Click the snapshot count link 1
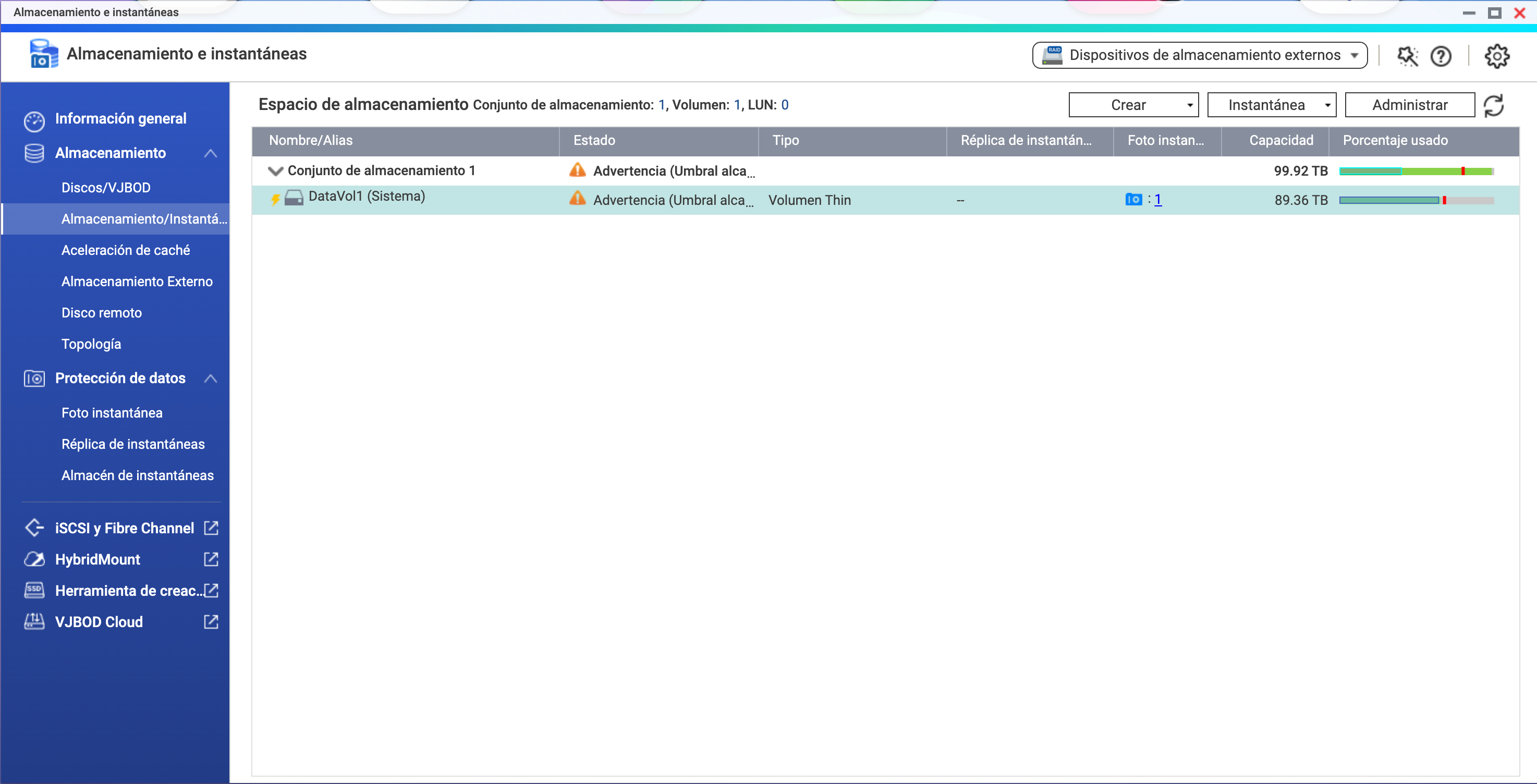 (x=1157, y=199)
